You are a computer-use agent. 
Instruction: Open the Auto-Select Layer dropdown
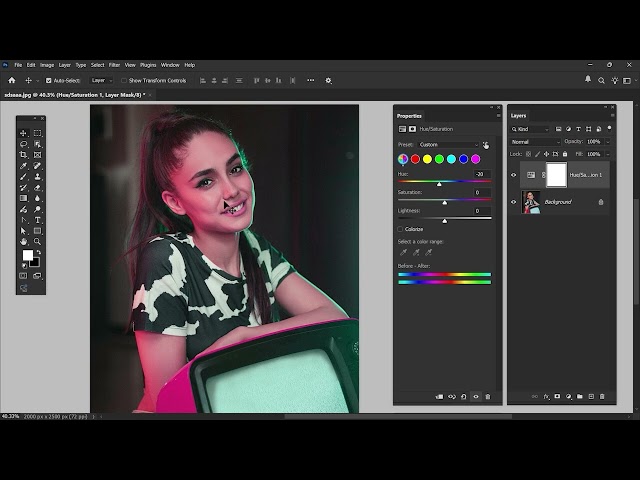point(101,81)
